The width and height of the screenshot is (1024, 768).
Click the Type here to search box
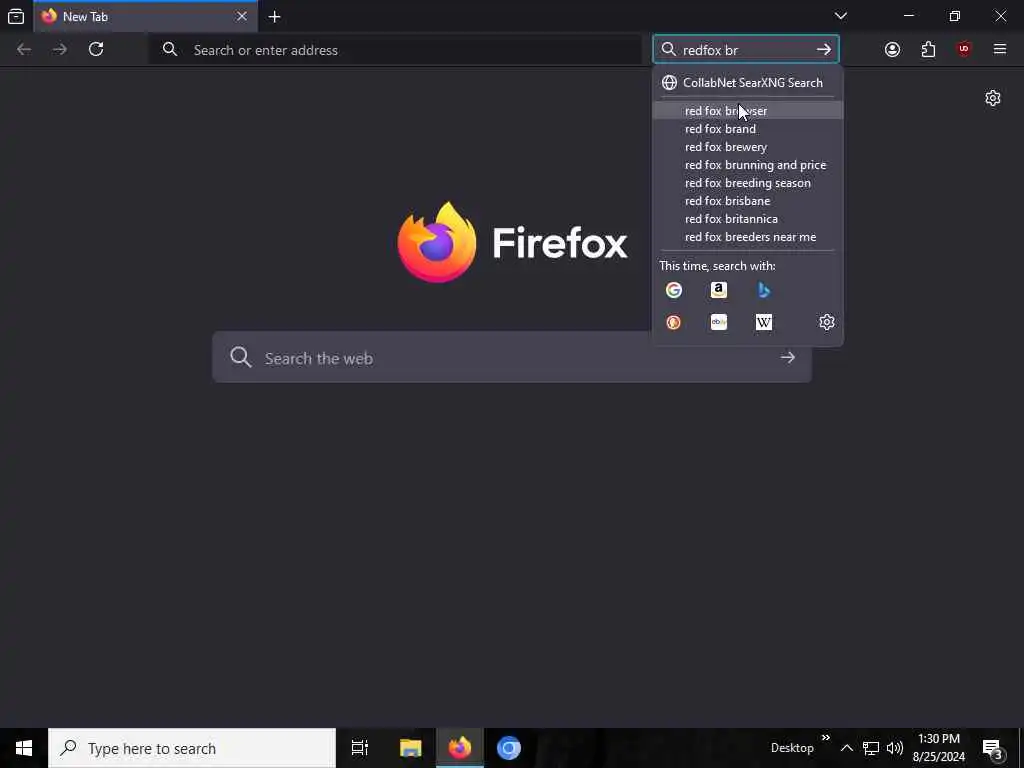192,748
